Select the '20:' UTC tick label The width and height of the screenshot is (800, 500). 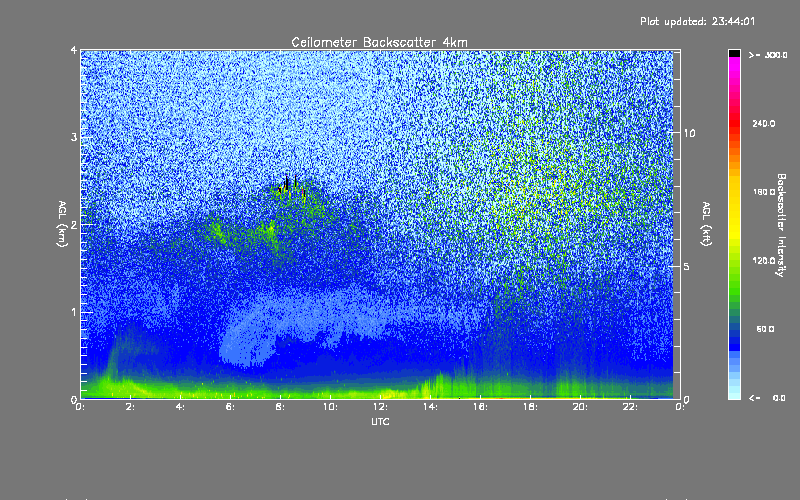(580, 407)
